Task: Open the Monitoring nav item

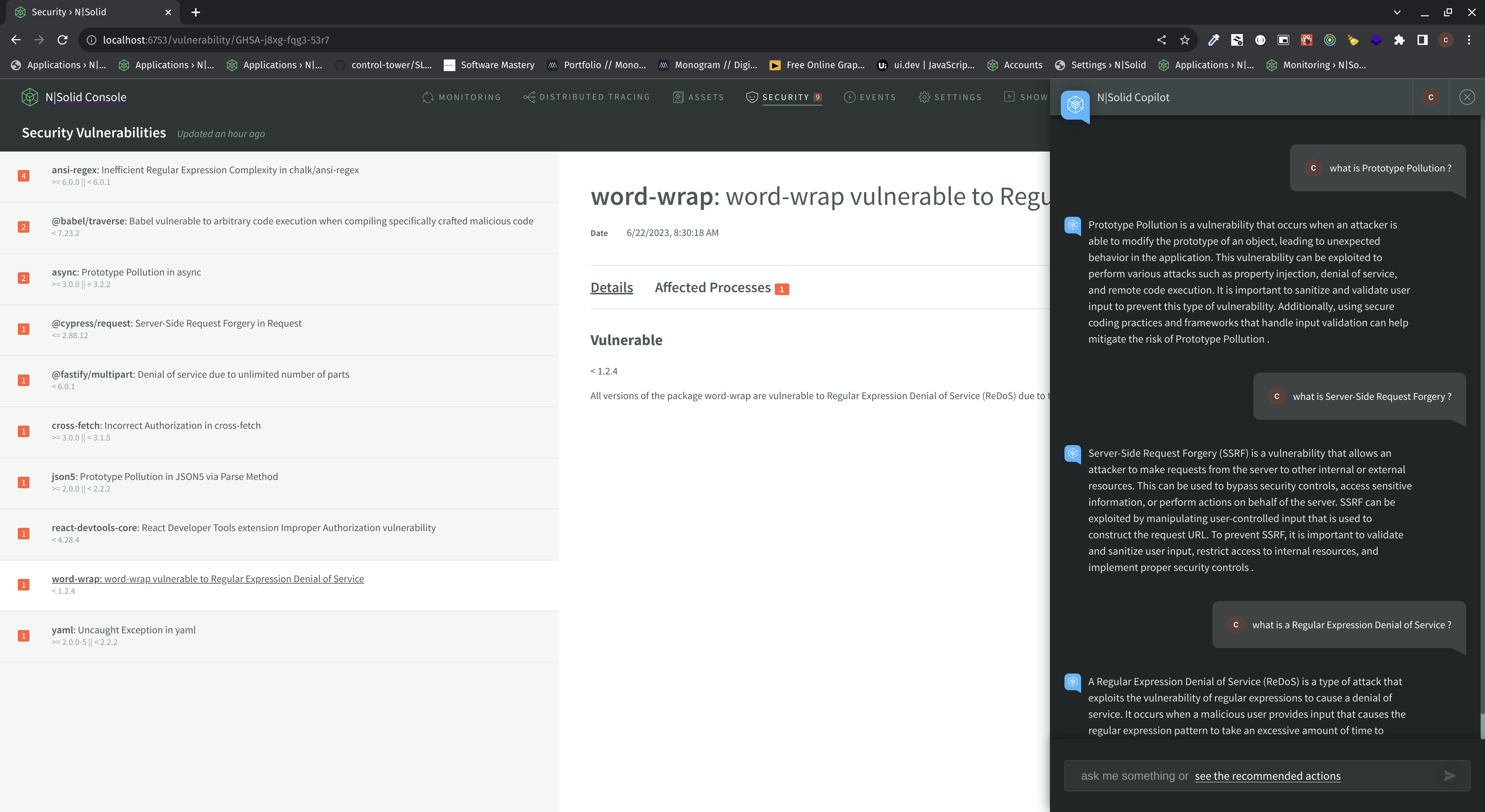Action: pyautogui.click(x=462, y=98)
